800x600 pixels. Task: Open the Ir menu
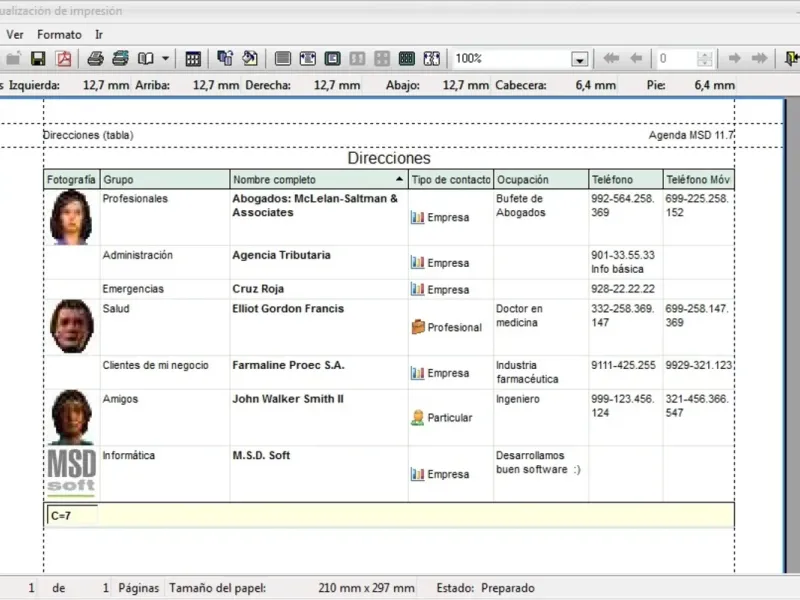pyautogui.click(x=99, y=34)
